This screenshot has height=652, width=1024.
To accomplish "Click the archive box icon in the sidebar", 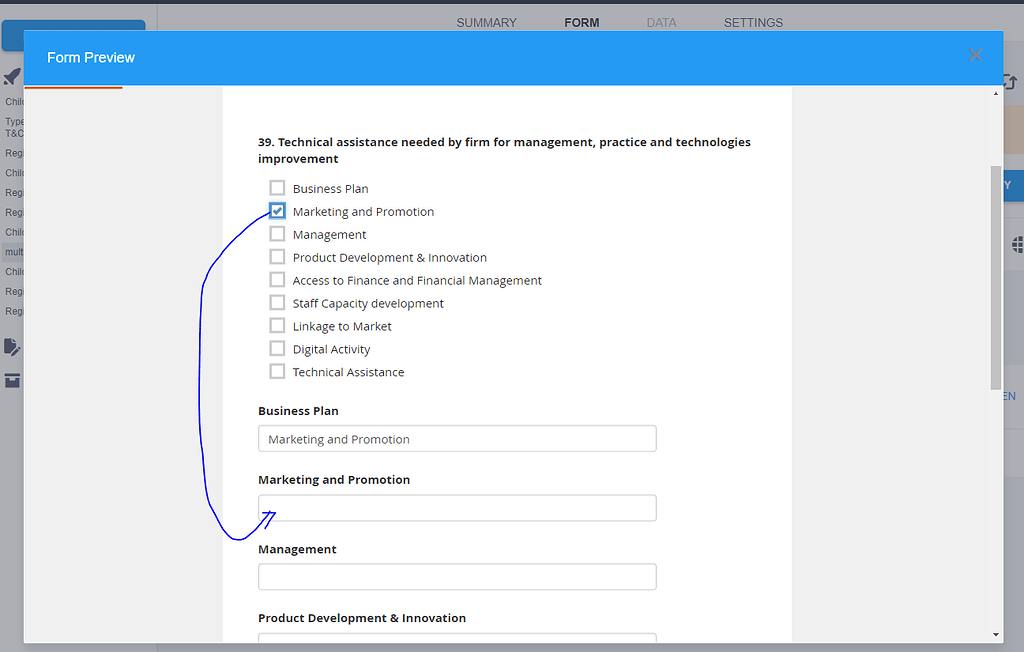I will [x=11, y=380].
